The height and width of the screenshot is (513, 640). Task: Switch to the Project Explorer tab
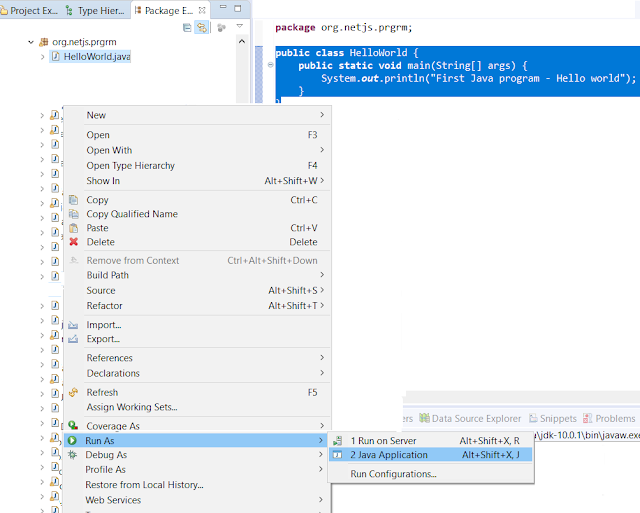point(29,10)
